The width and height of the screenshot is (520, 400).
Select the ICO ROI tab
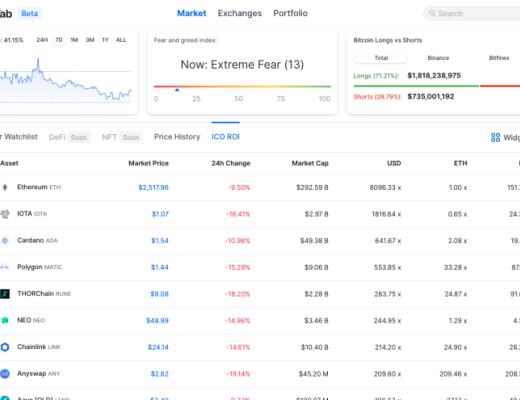click(x=225, y=137)
